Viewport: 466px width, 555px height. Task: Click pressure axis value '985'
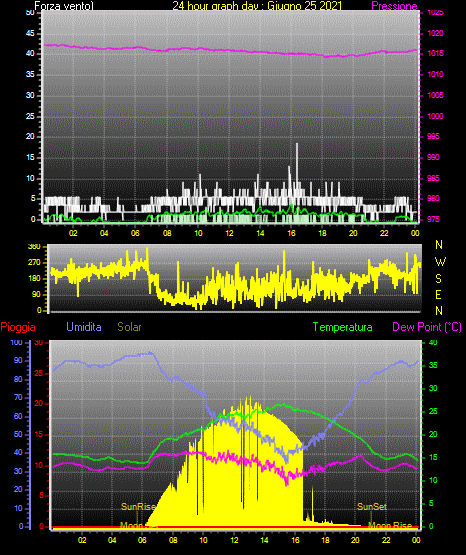click(x=433, y=178)
